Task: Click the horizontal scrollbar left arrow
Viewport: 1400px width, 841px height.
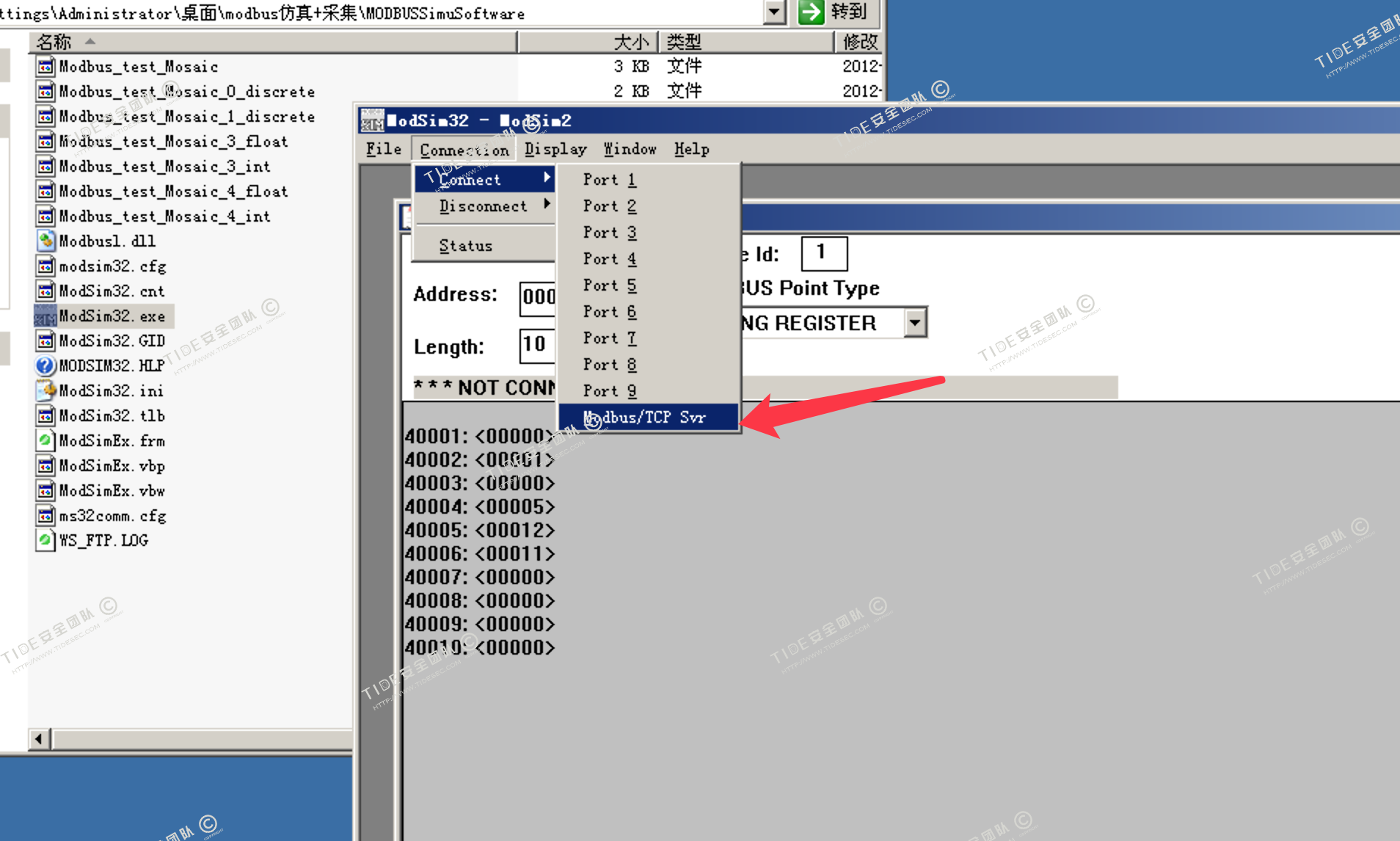Action: pyautogui.click(x=39, y=738)
